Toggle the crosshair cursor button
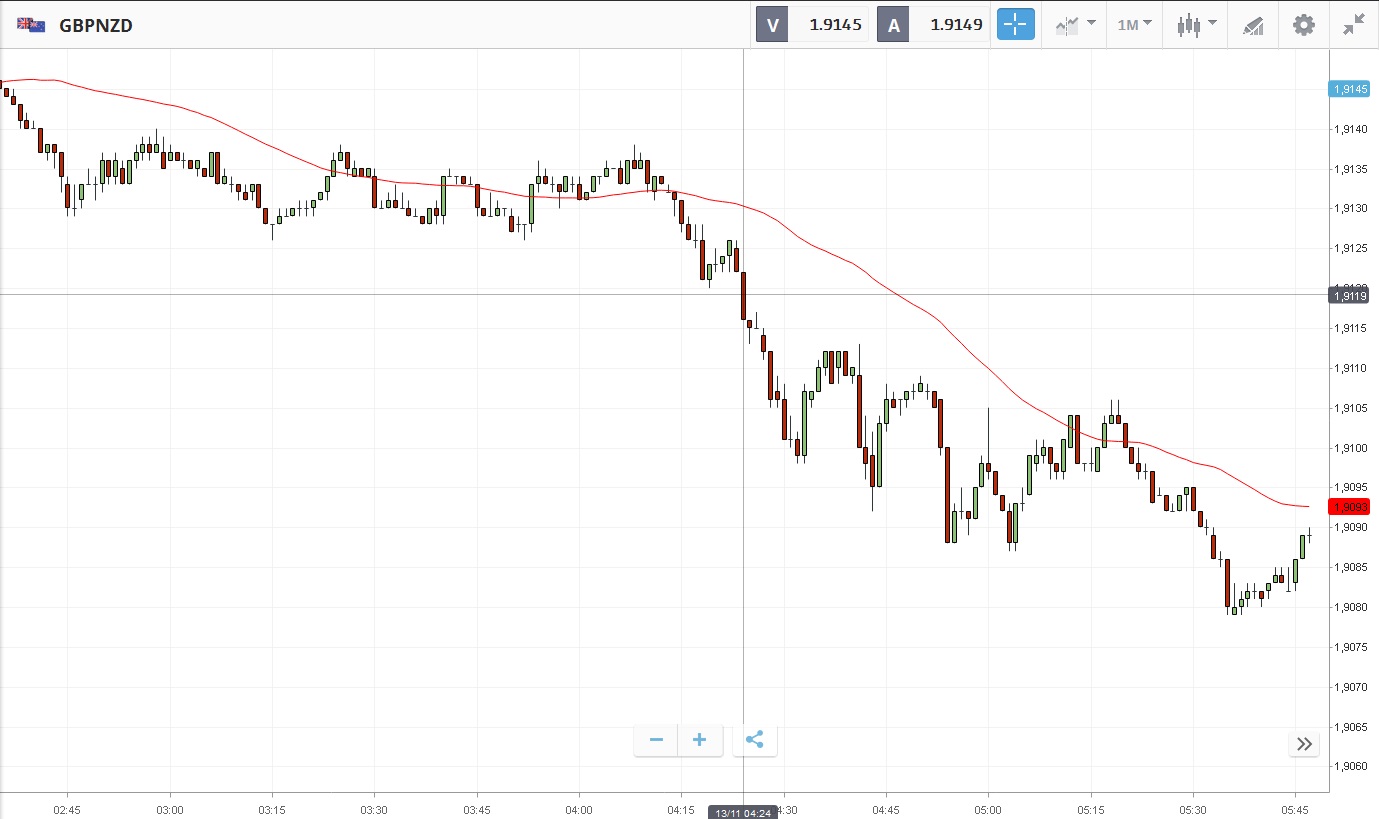This screenshot has width=1379, height=819. coord(1014,25)
